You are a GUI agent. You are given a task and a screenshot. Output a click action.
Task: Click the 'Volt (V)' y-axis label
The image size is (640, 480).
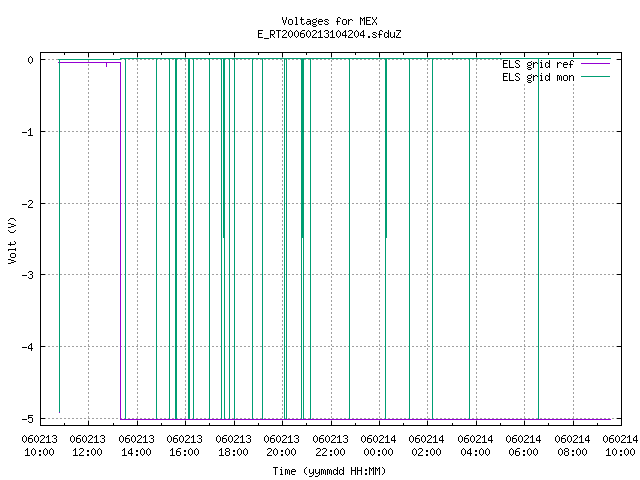click(12, 240)
